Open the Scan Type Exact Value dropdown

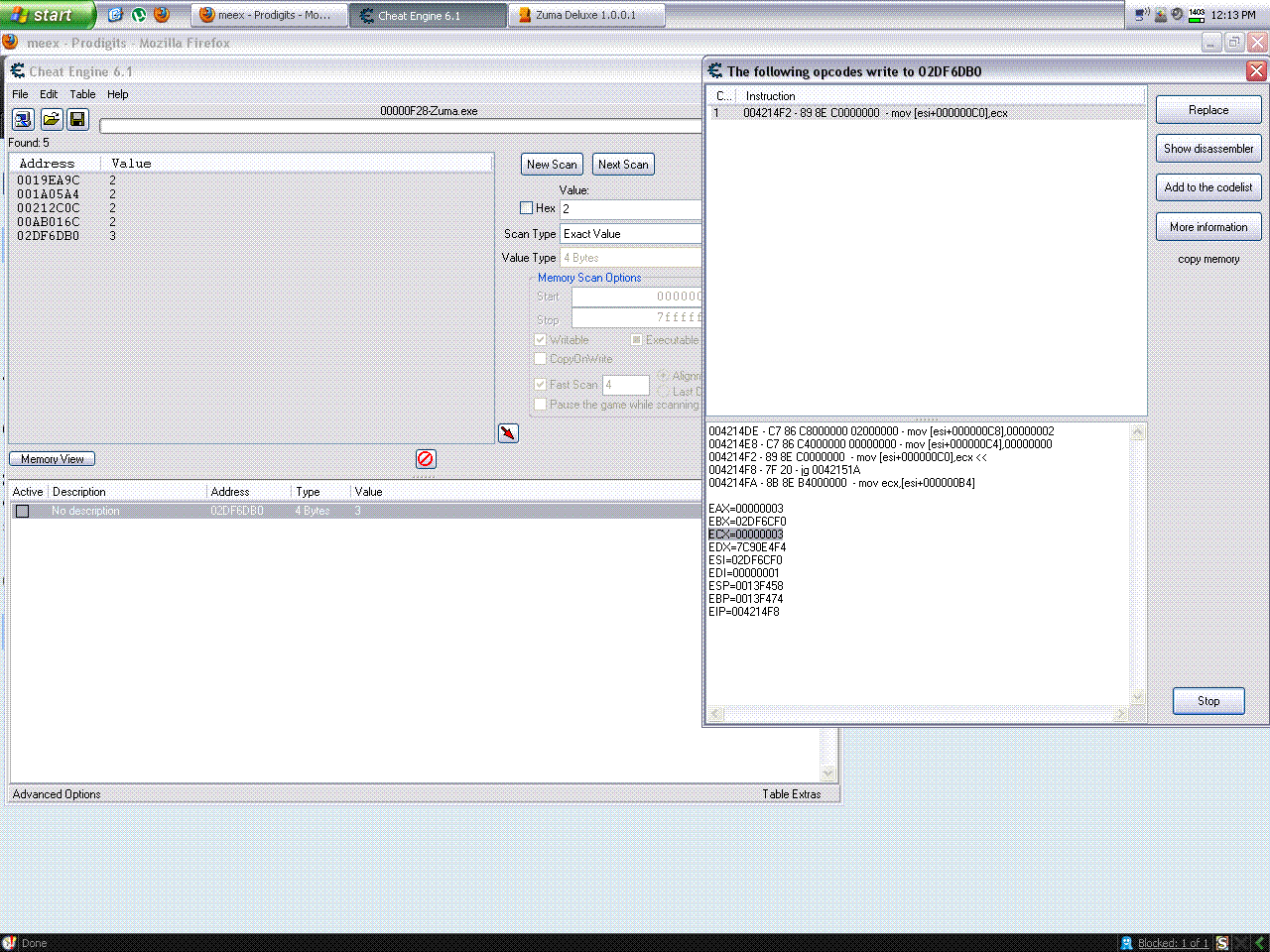(x=631, y=234)
